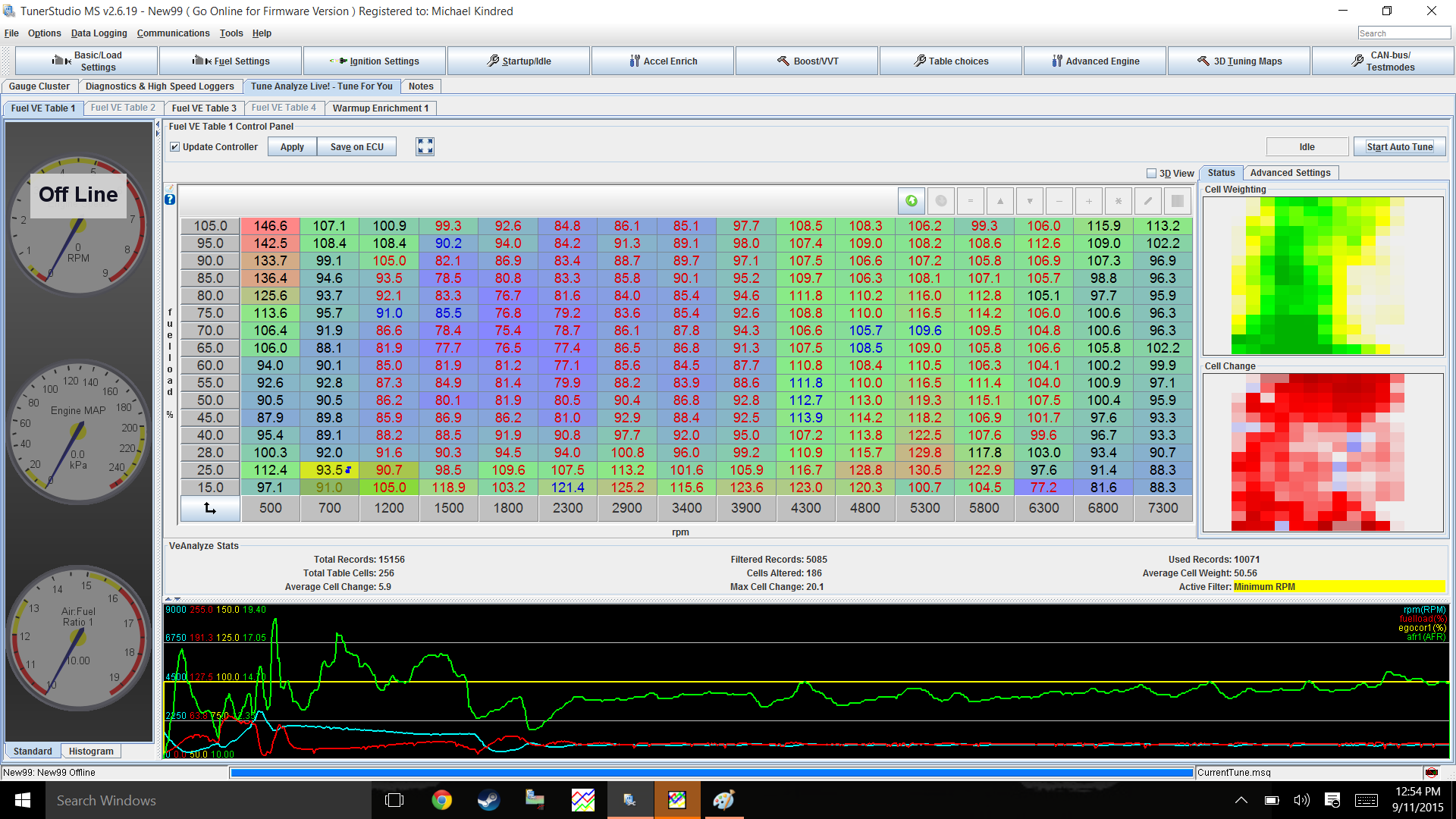1456x819 pixels.
Task: Click the green undo arrow table button
Action: [x=912, y=201]
